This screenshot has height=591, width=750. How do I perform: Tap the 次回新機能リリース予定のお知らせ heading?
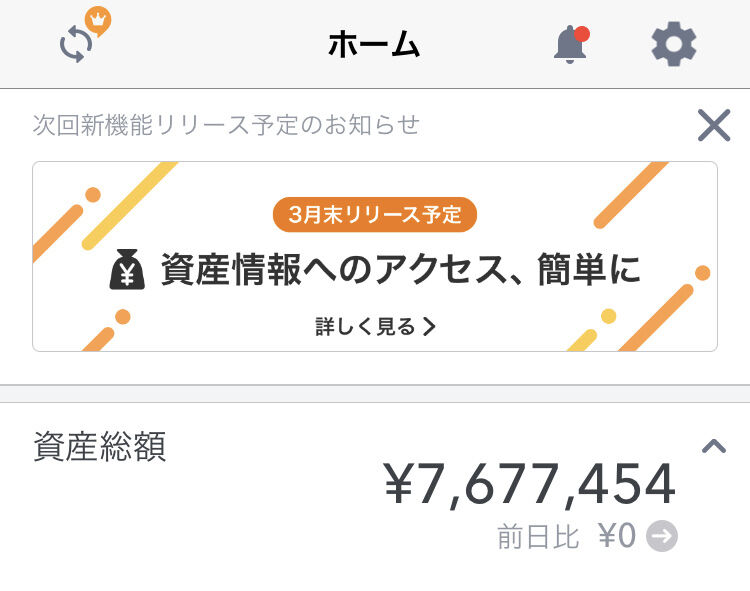pyautogui.click(x=226, y=125)
